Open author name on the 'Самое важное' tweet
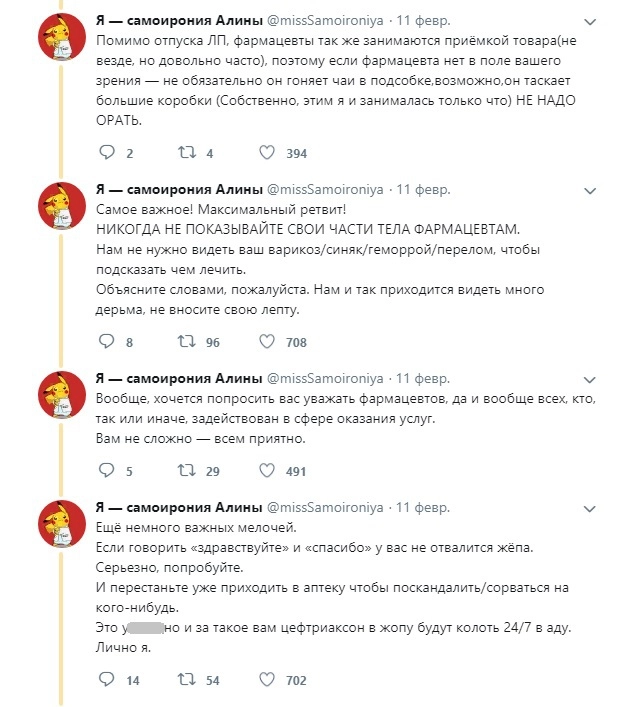Image resolution: width=637 pixels, height=707 pixels. (176, 189)
